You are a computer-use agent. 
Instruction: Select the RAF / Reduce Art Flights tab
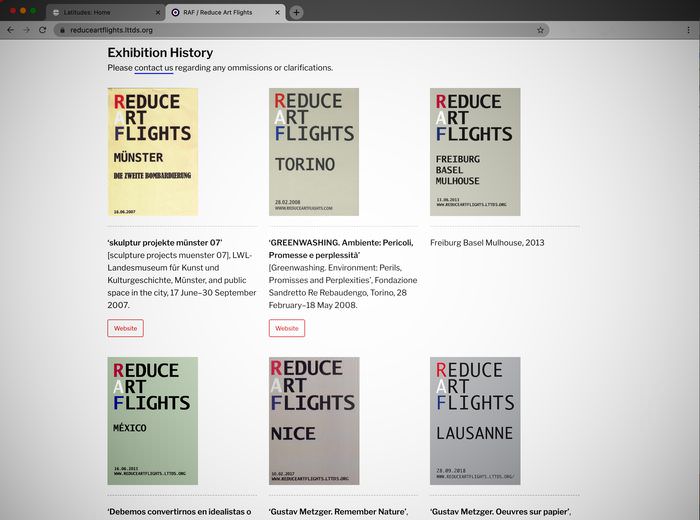point(225,12)
